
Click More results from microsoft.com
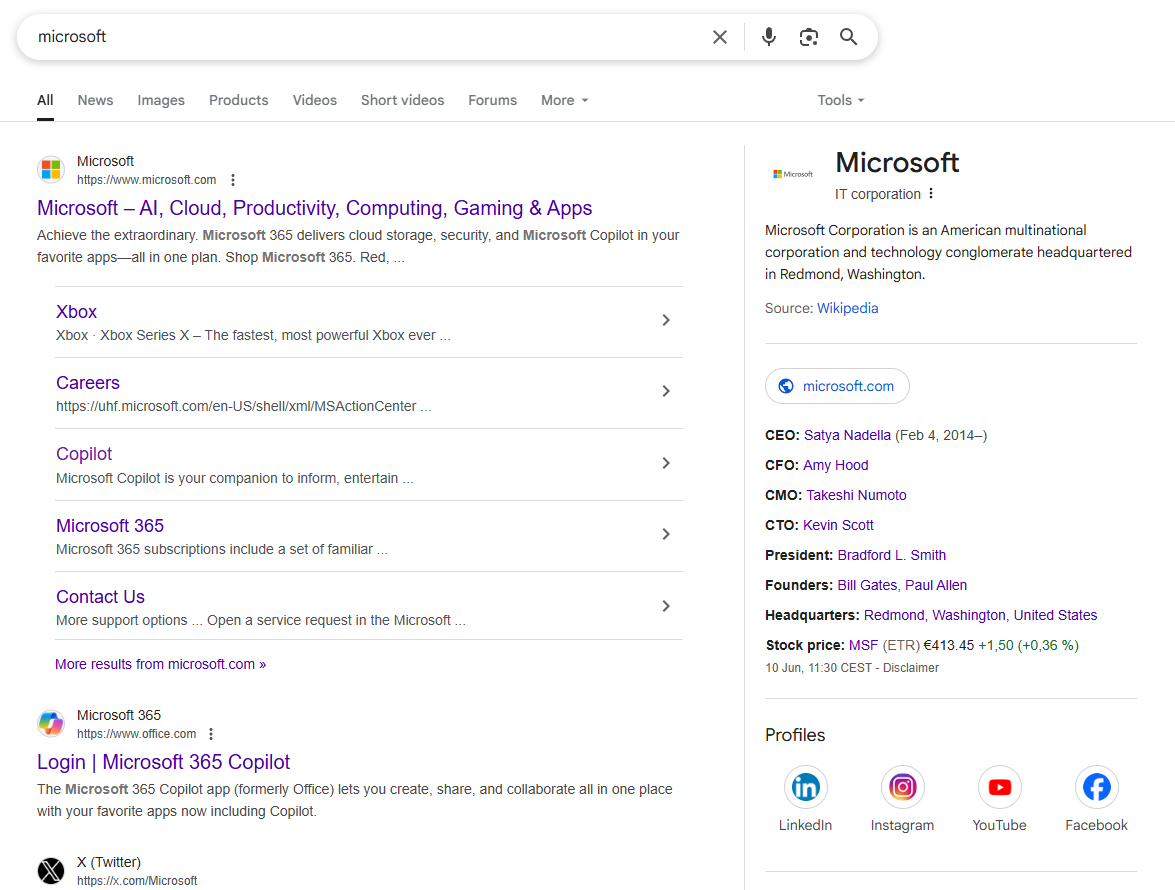click(x=160, y=664)
